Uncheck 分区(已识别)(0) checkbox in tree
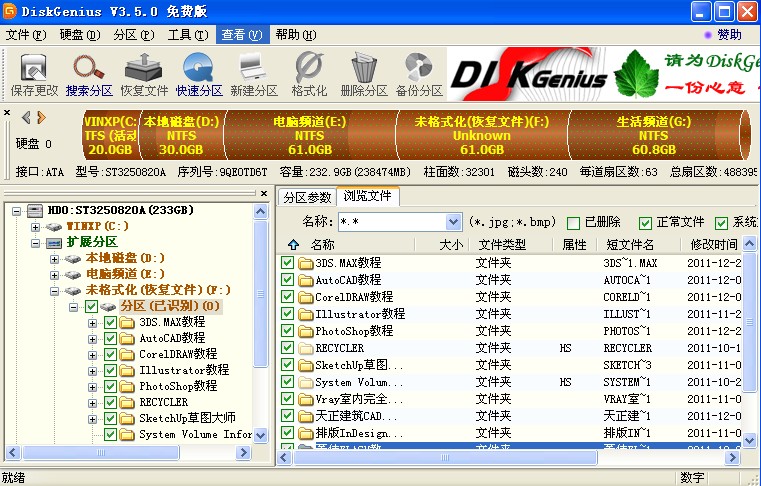Screen dimensions: 761x486 [91, 306]
